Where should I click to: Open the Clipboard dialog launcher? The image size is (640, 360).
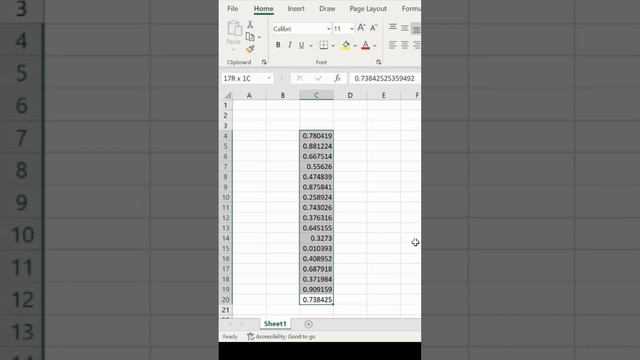[264, 62]
